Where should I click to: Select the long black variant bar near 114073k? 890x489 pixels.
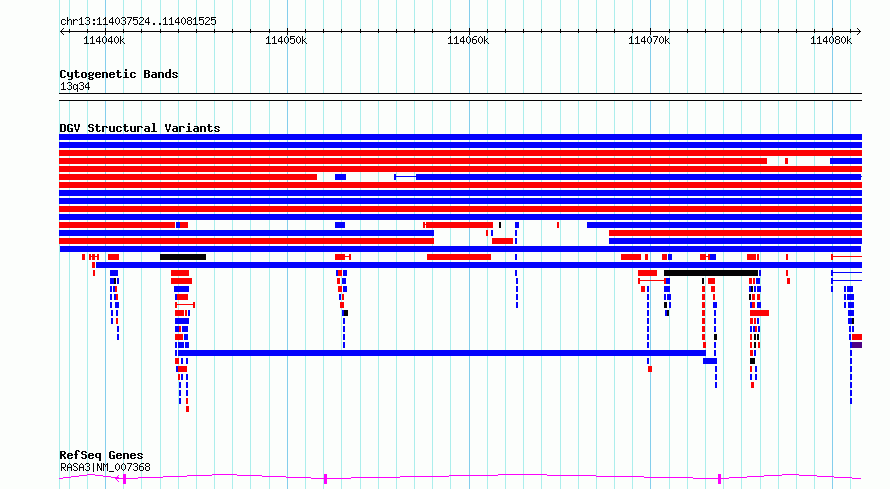click(711, 273)
